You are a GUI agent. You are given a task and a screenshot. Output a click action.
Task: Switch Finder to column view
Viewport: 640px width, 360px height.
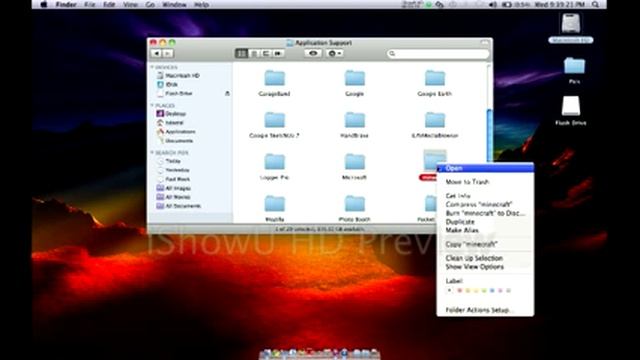(x=266, y=53)
